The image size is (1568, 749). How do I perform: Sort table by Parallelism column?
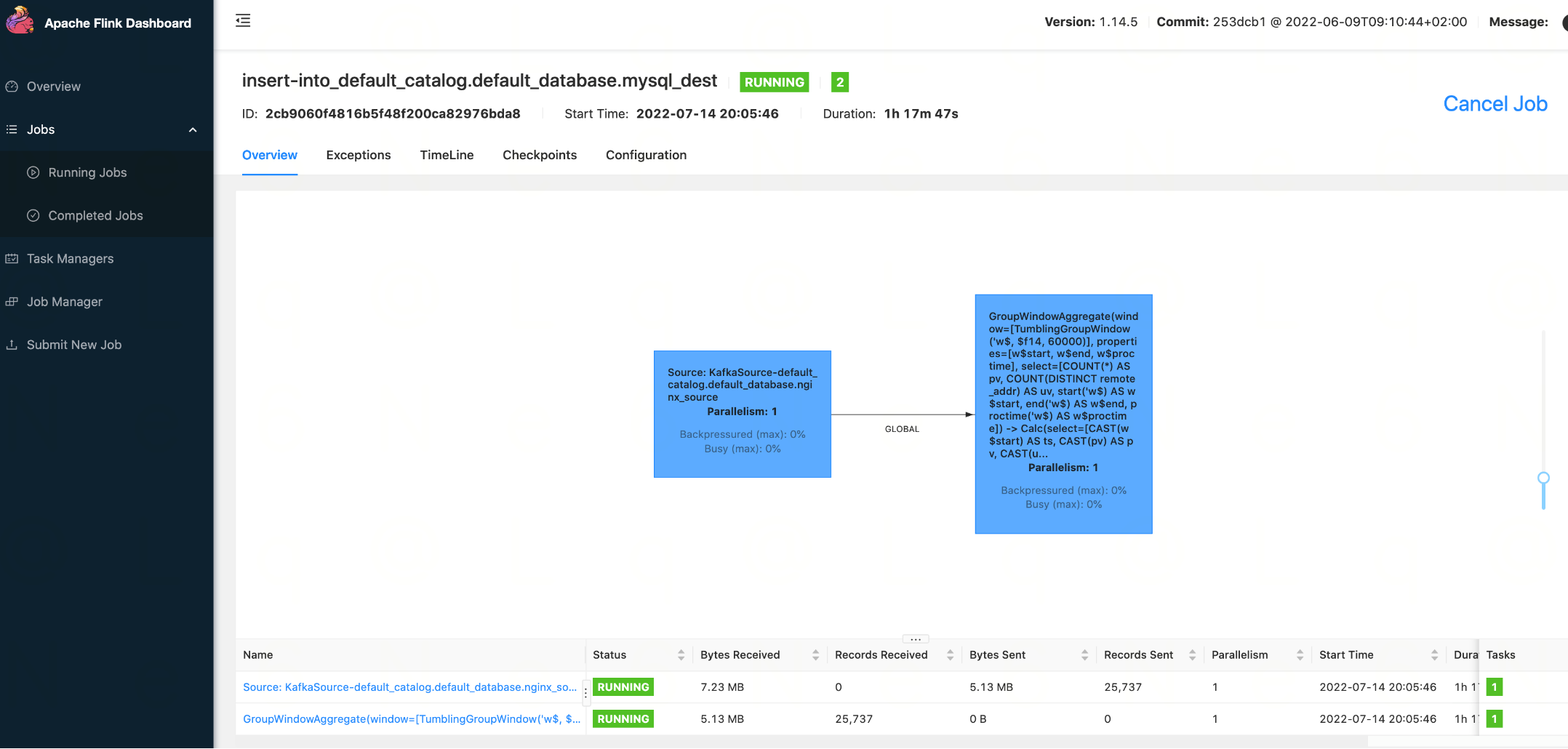point(1300,655)
